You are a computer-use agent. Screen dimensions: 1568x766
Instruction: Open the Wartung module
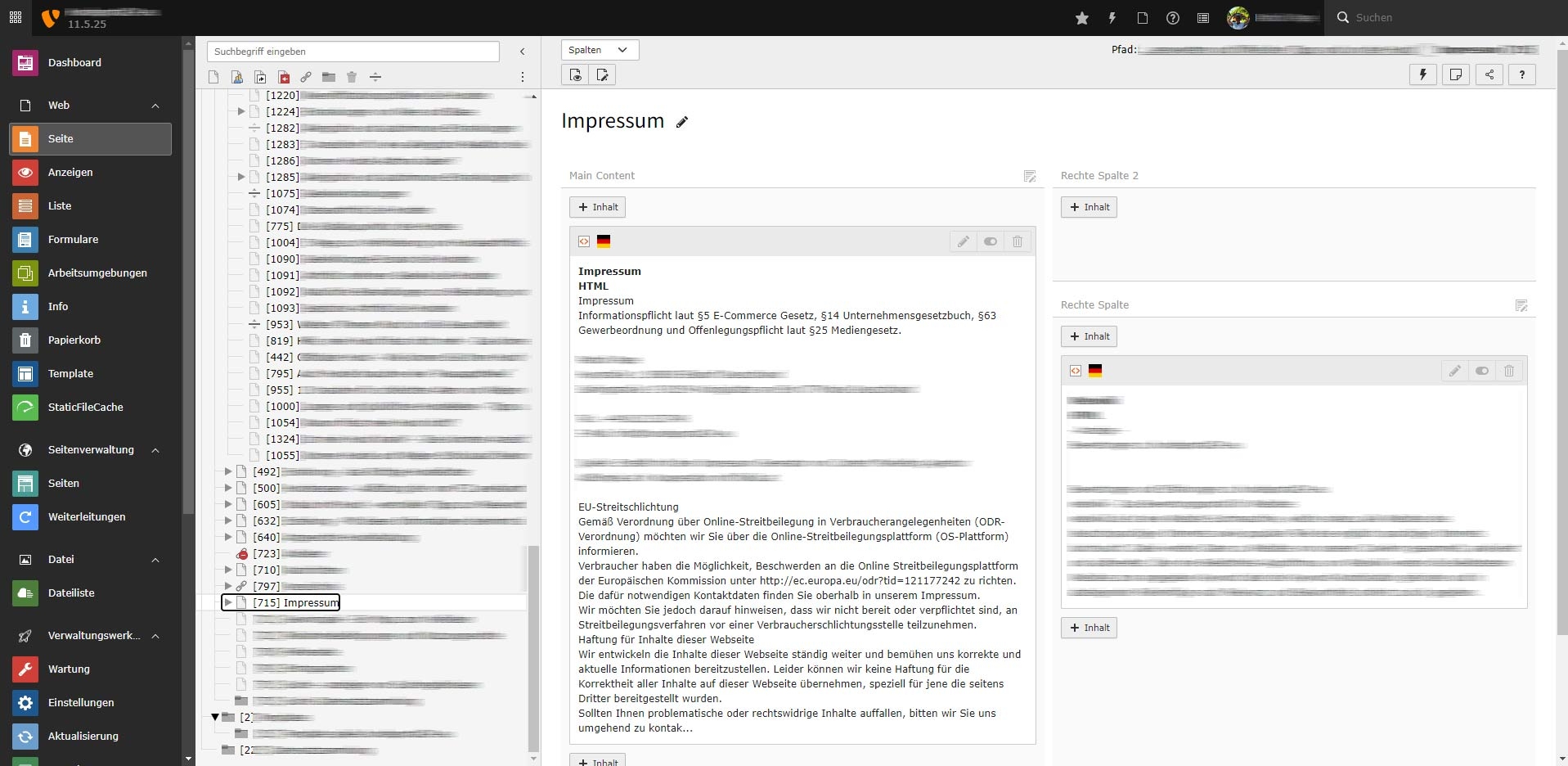click(90, 669)
